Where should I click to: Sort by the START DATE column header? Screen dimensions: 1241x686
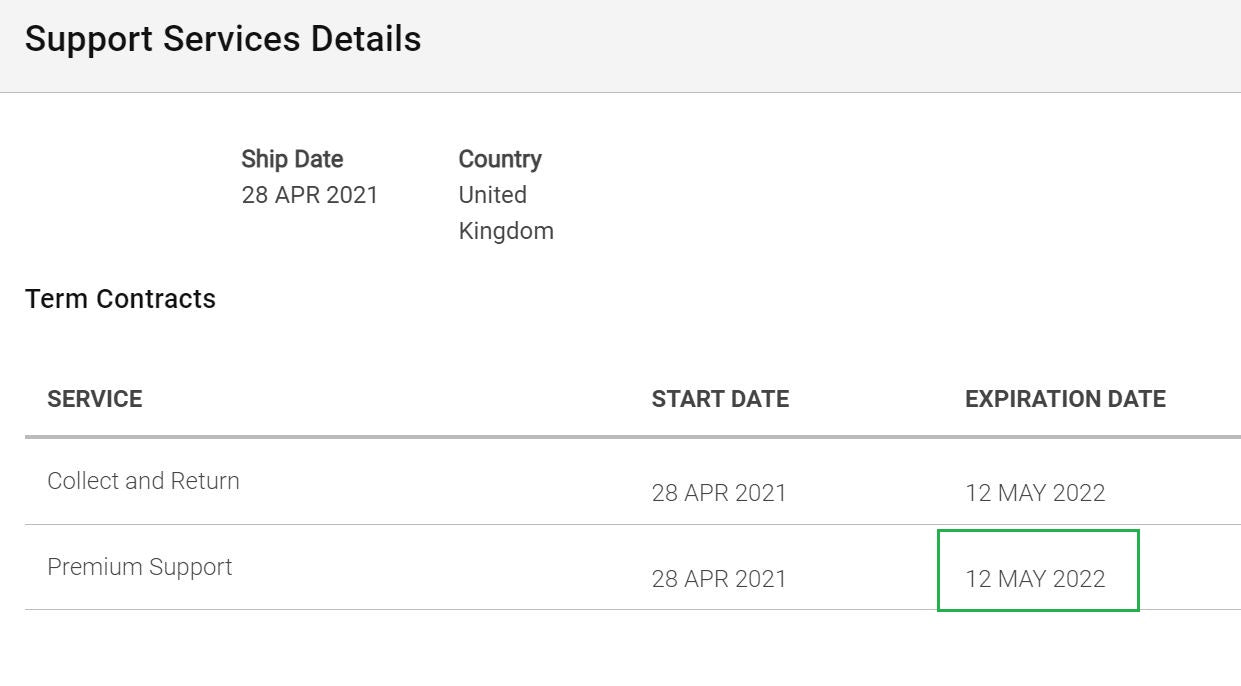720,399
